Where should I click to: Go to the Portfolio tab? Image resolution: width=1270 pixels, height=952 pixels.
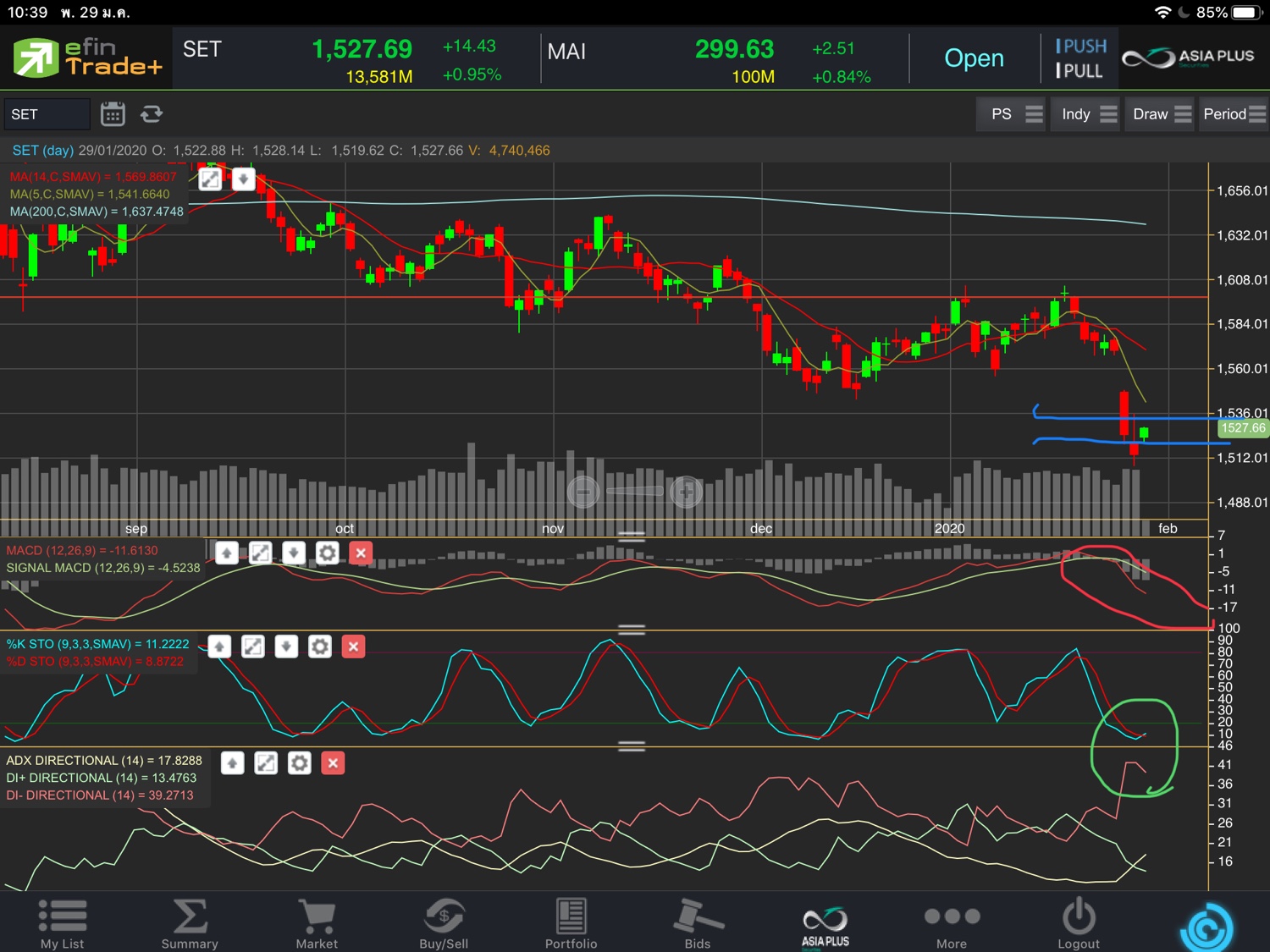coord(571,924)
